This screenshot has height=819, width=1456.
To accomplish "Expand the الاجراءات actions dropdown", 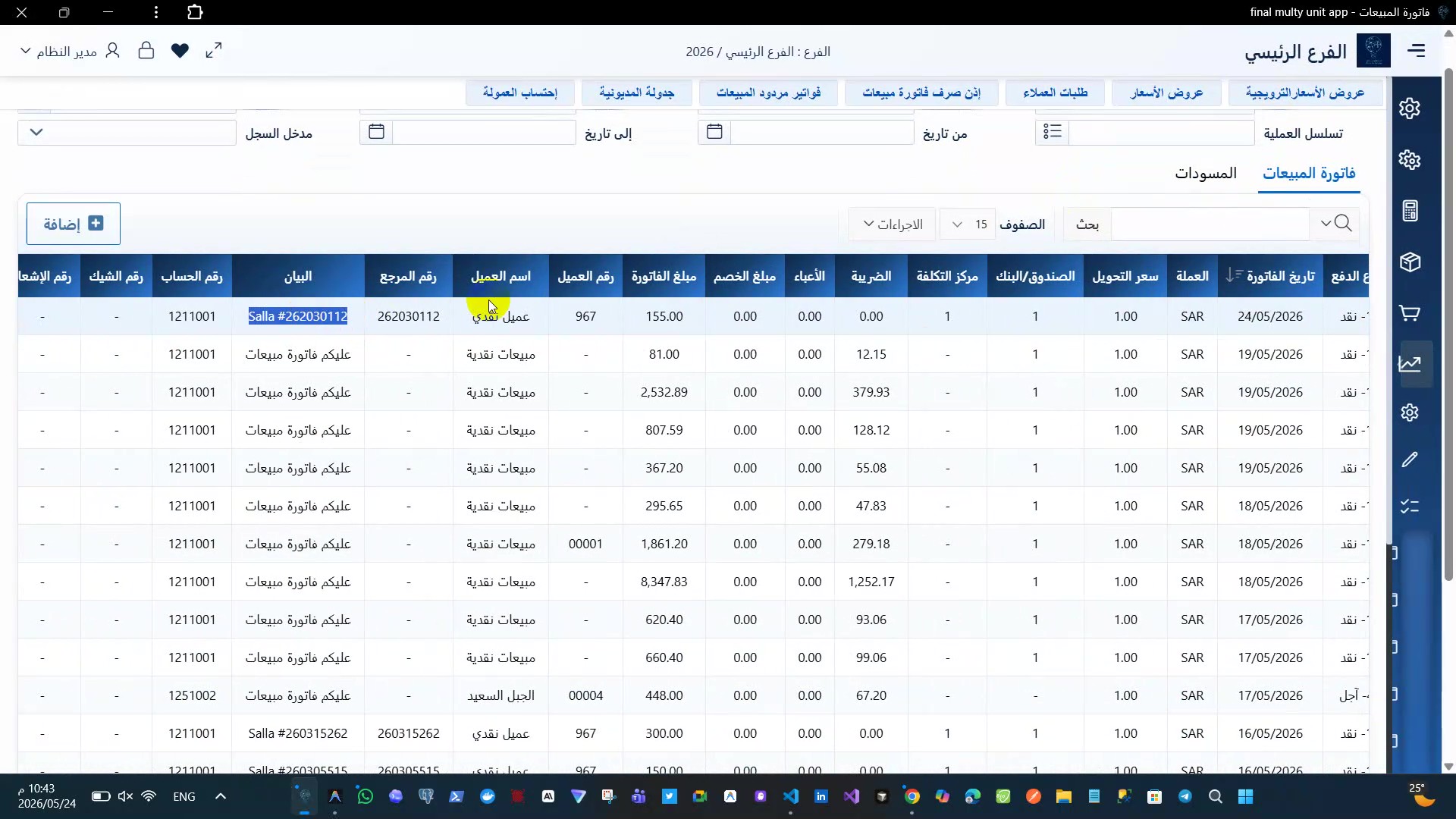I will tap(892, 224).
